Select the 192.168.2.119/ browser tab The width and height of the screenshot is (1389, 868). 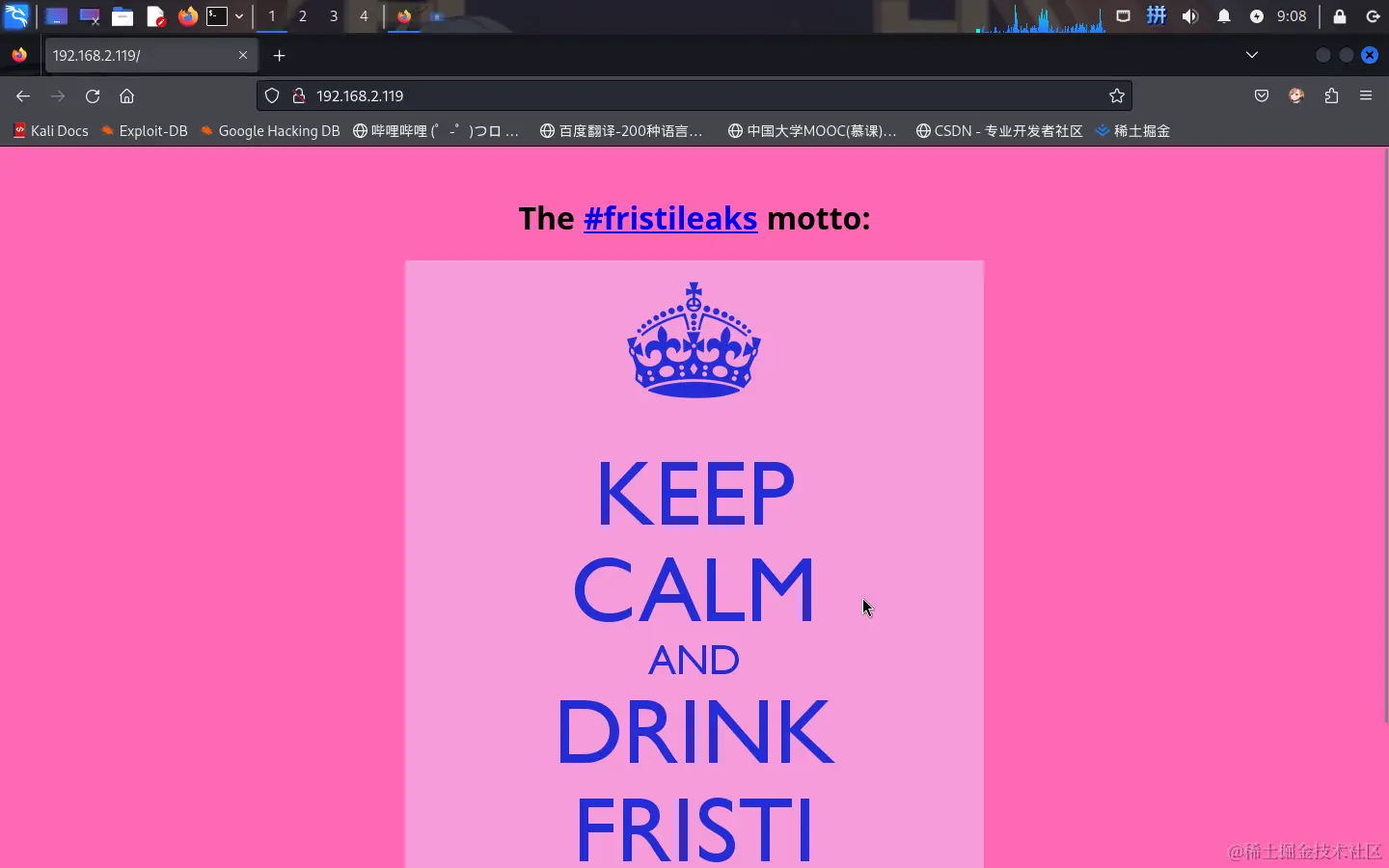click(x=150, y=56)
